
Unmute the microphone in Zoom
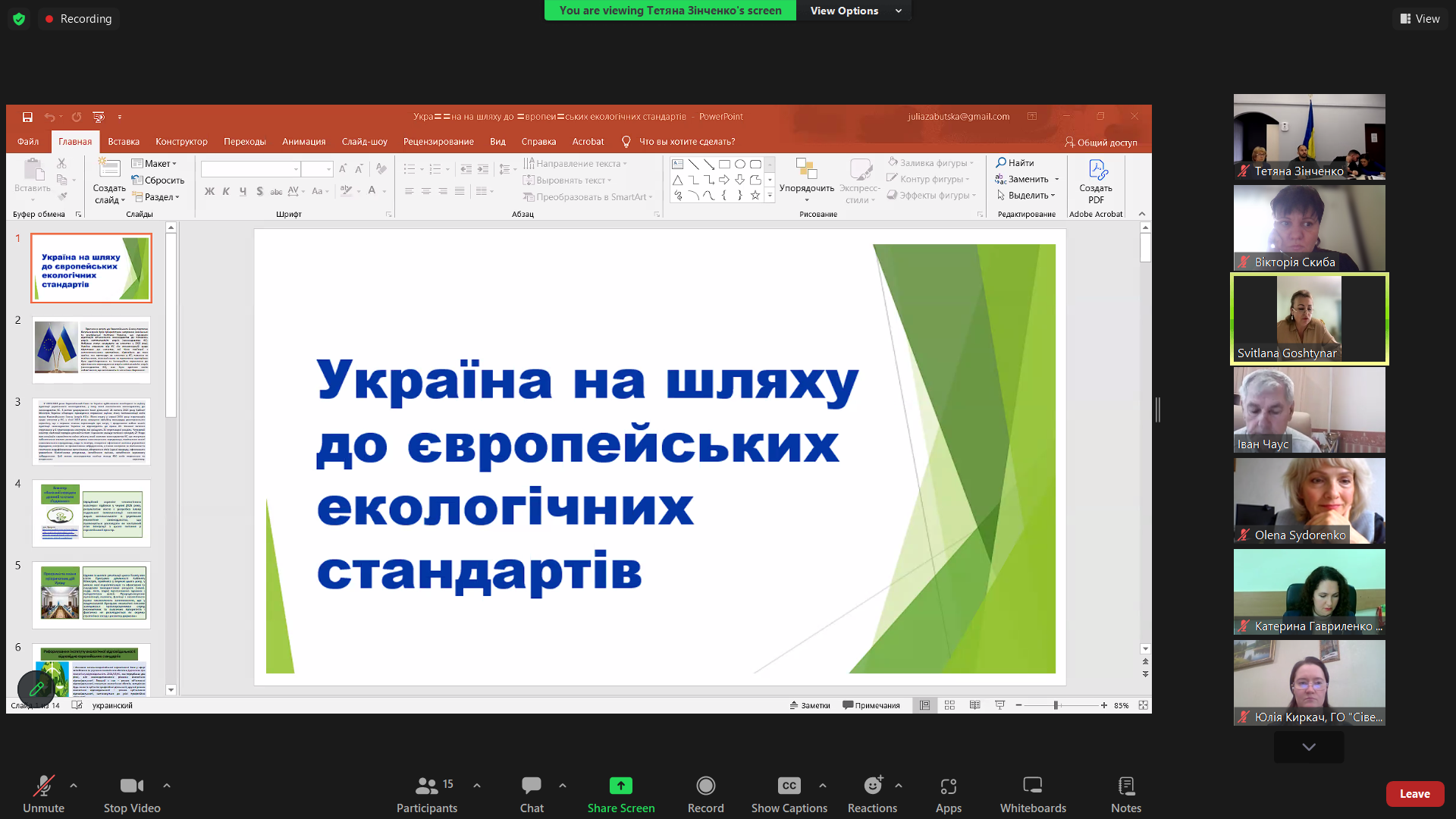[43, 793]
